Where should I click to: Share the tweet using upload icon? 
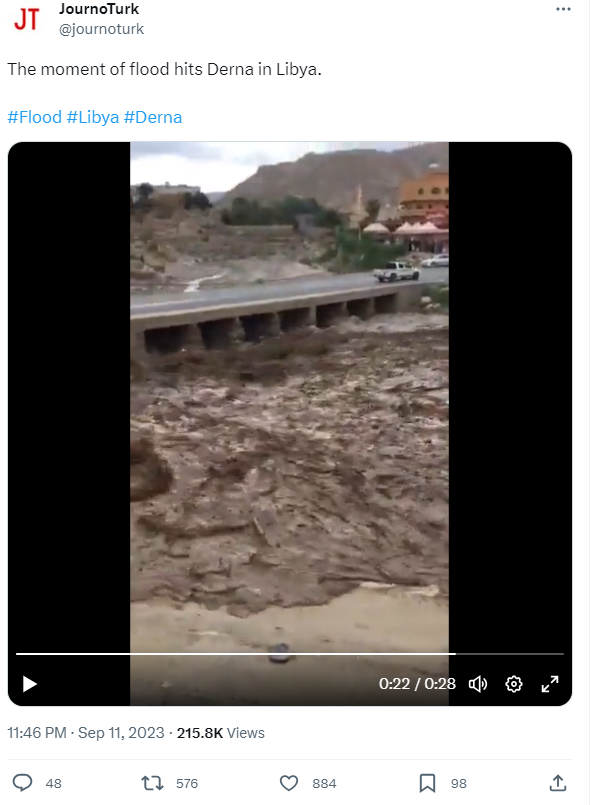coord(558,783)
